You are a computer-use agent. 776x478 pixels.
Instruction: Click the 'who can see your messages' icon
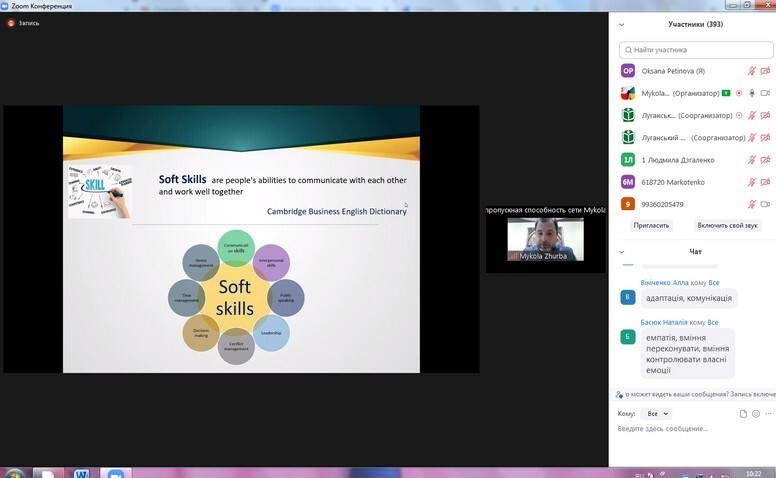click(x=619, y=394)
